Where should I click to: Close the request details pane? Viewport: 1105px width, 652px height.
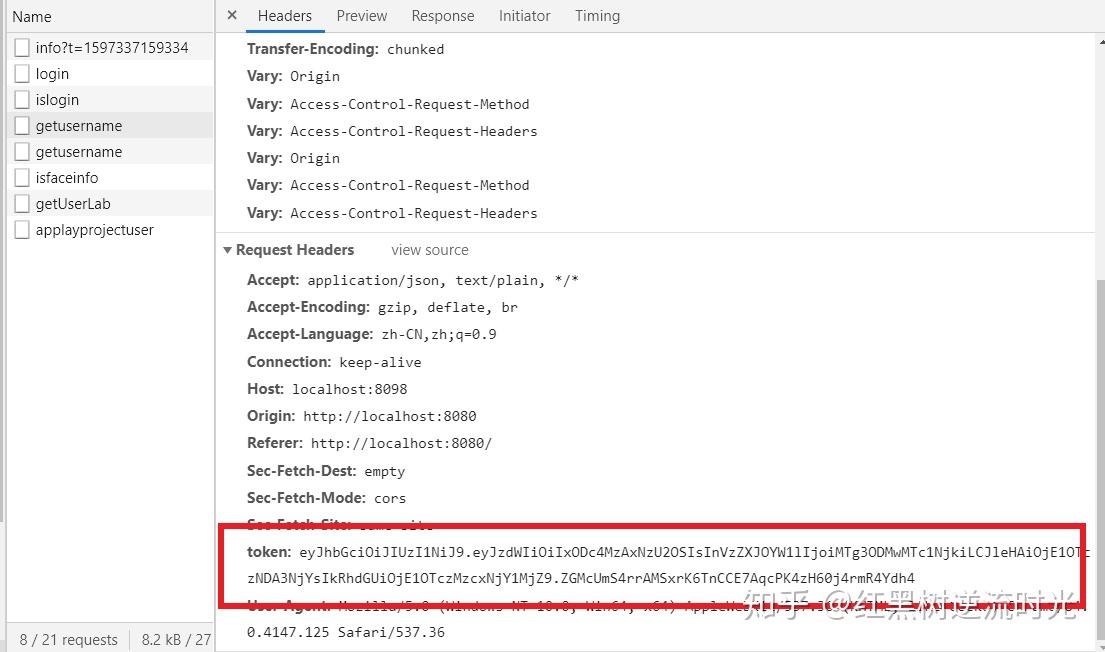coord(231,15)
